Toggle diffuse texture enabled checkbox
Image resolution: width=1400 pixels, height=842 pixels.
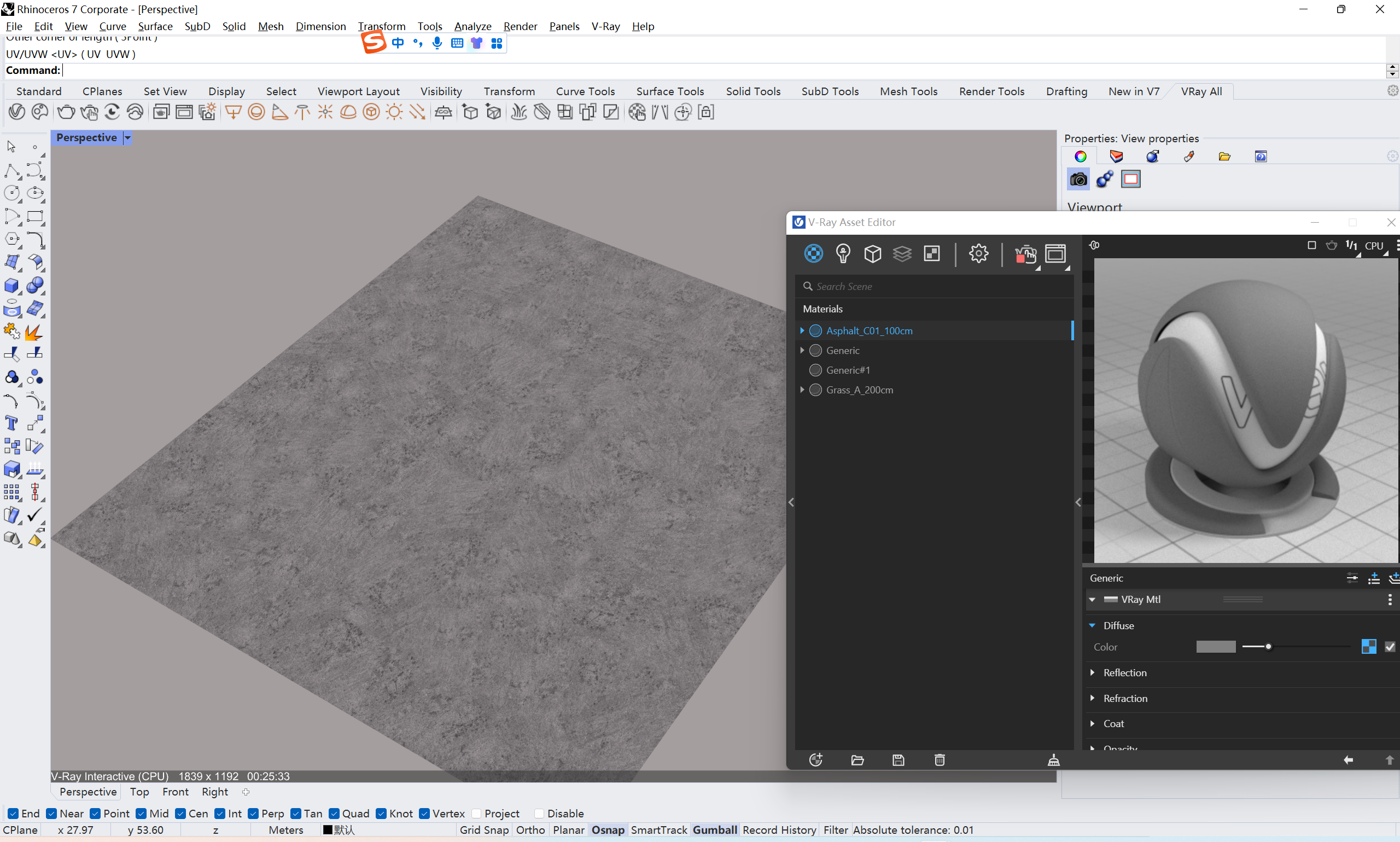(1389, 647)
